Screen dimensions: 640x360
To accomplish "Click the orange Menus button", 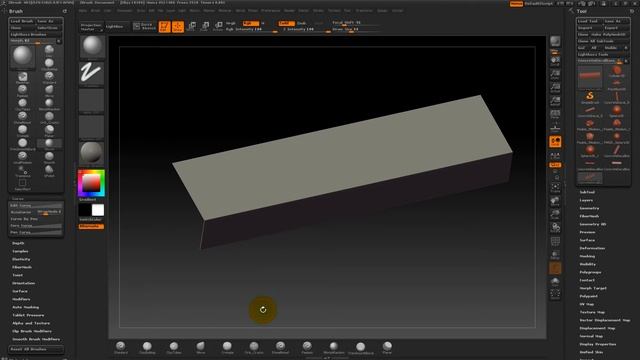I will [516, 4].
